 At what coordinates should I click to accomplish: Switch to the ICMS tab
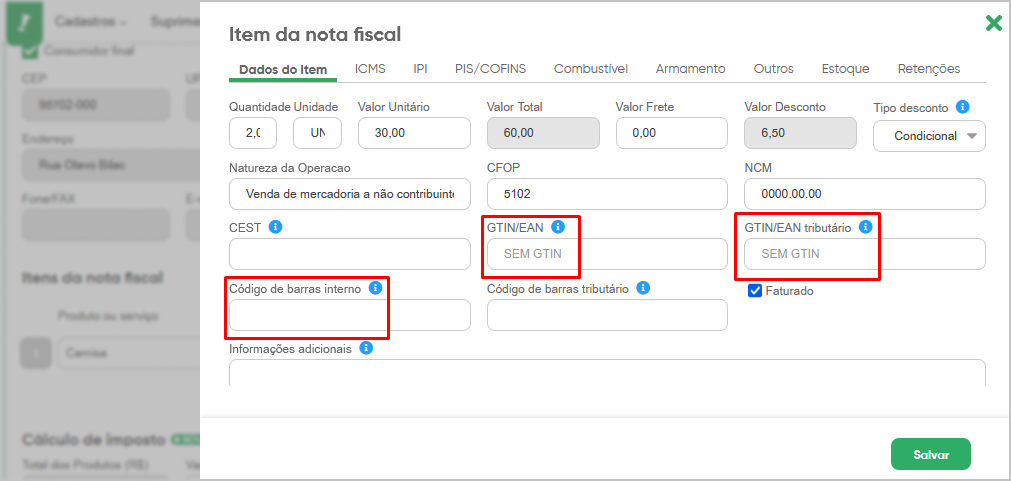pos(370,69)
